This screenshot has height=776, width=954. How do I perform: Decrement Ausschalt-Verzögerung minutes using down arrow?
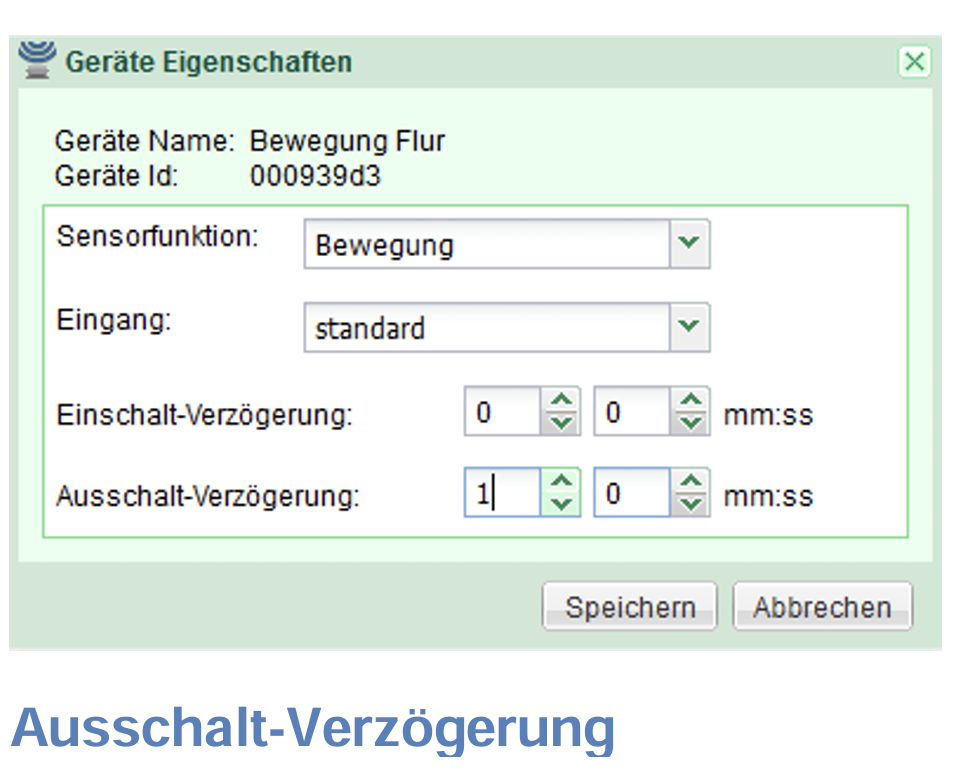pos(562,505)
